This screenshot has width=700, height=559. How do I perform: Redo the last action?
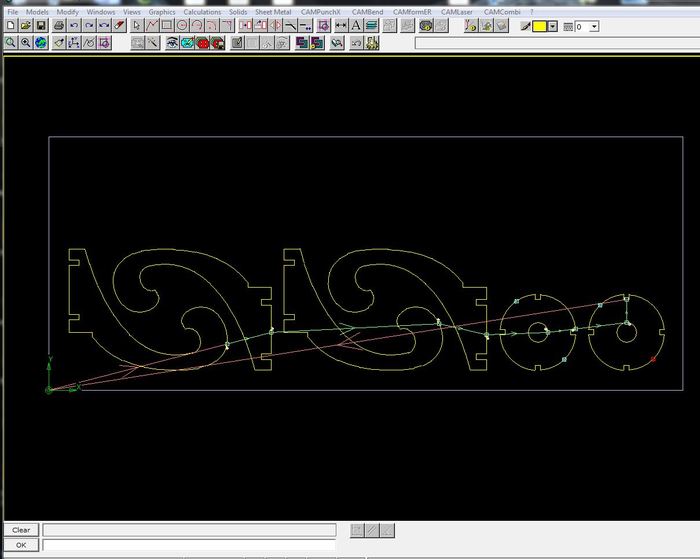tap(89, 26)
